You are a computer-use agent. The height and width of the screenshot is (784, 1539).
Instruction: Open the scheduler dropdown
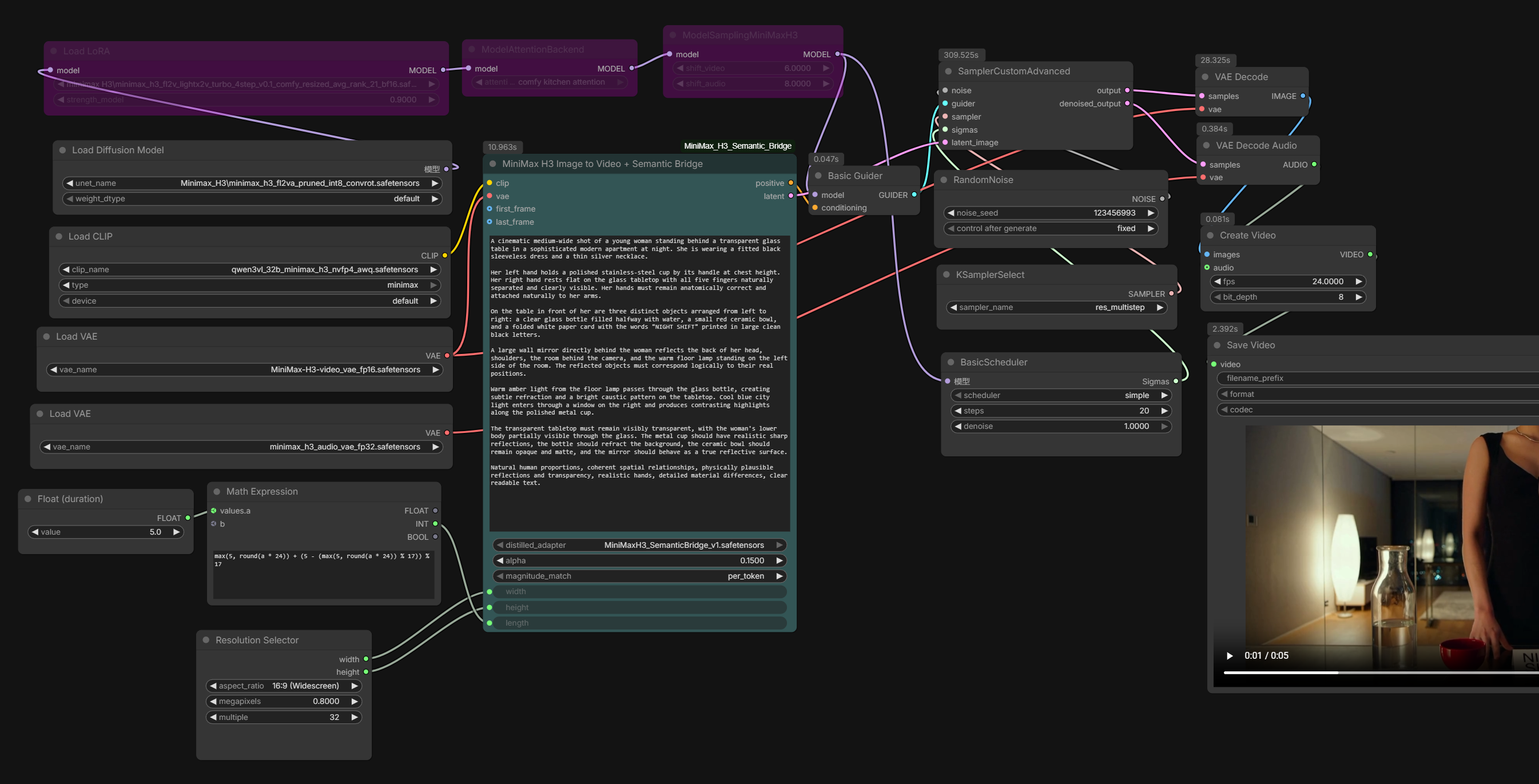point(1061,395)
